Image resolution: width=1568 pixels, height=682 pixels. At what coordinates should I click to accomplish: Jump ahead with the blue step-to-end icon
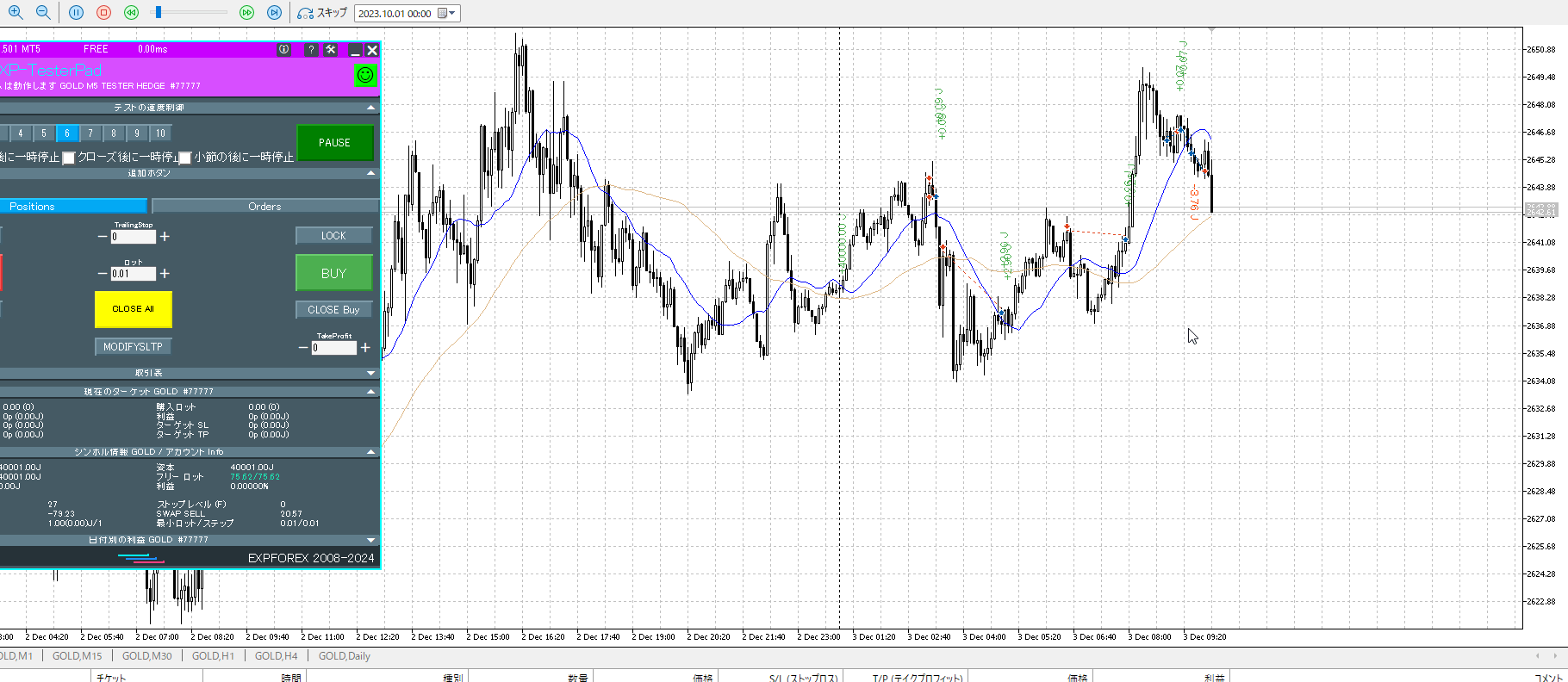click(274, 12)
